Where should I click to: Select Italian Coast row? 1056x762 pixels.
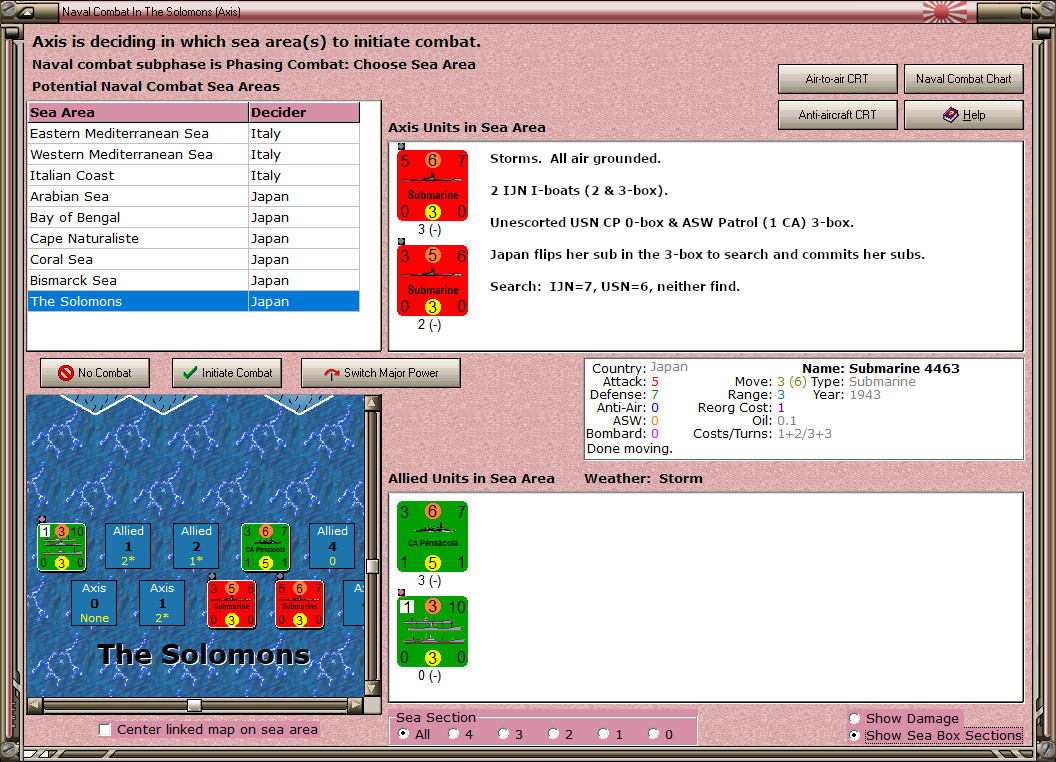tap(193, 175)
